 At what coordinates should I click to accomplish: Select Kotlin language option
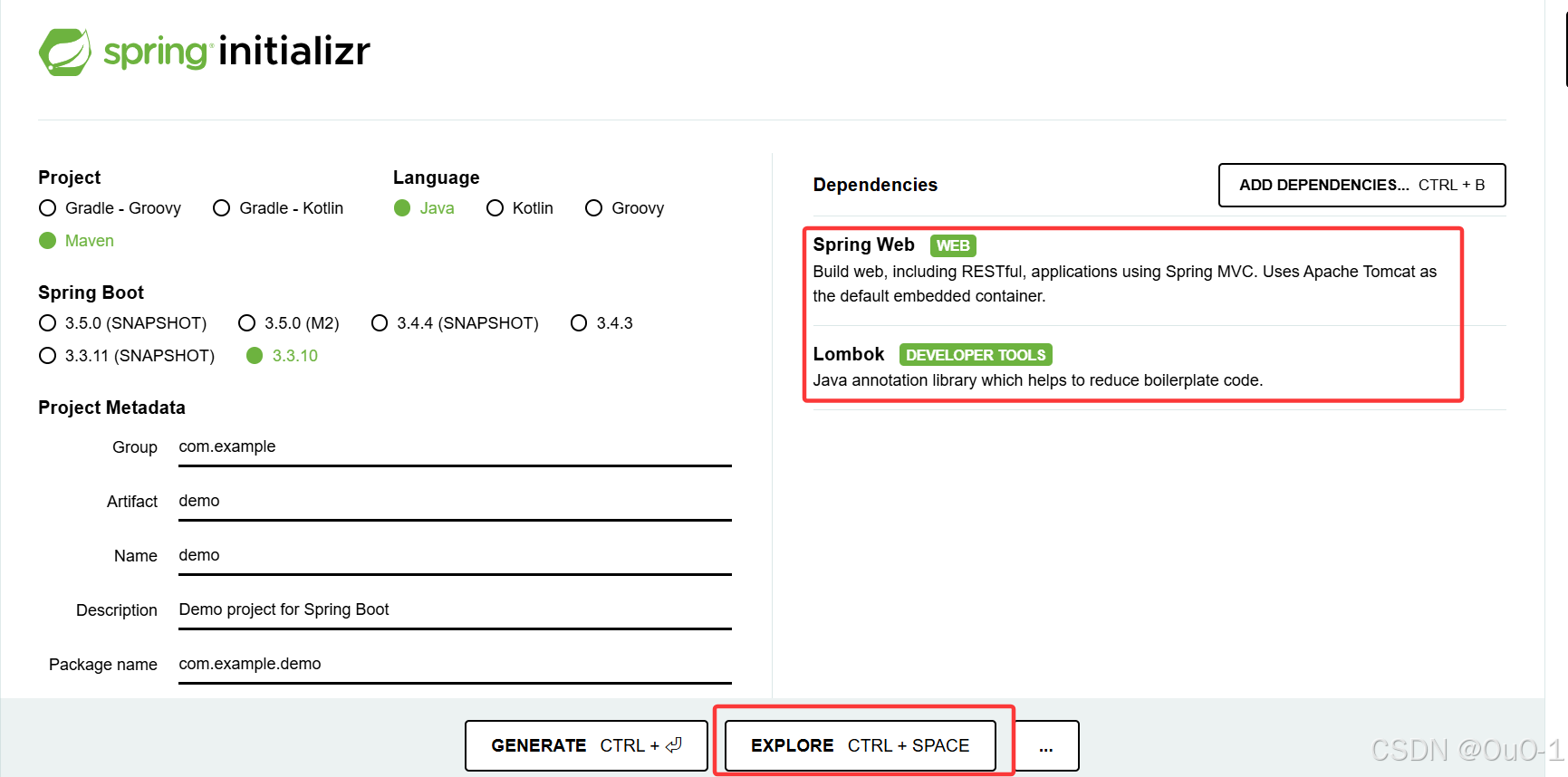pyautogui.click(x=520, y=208)
